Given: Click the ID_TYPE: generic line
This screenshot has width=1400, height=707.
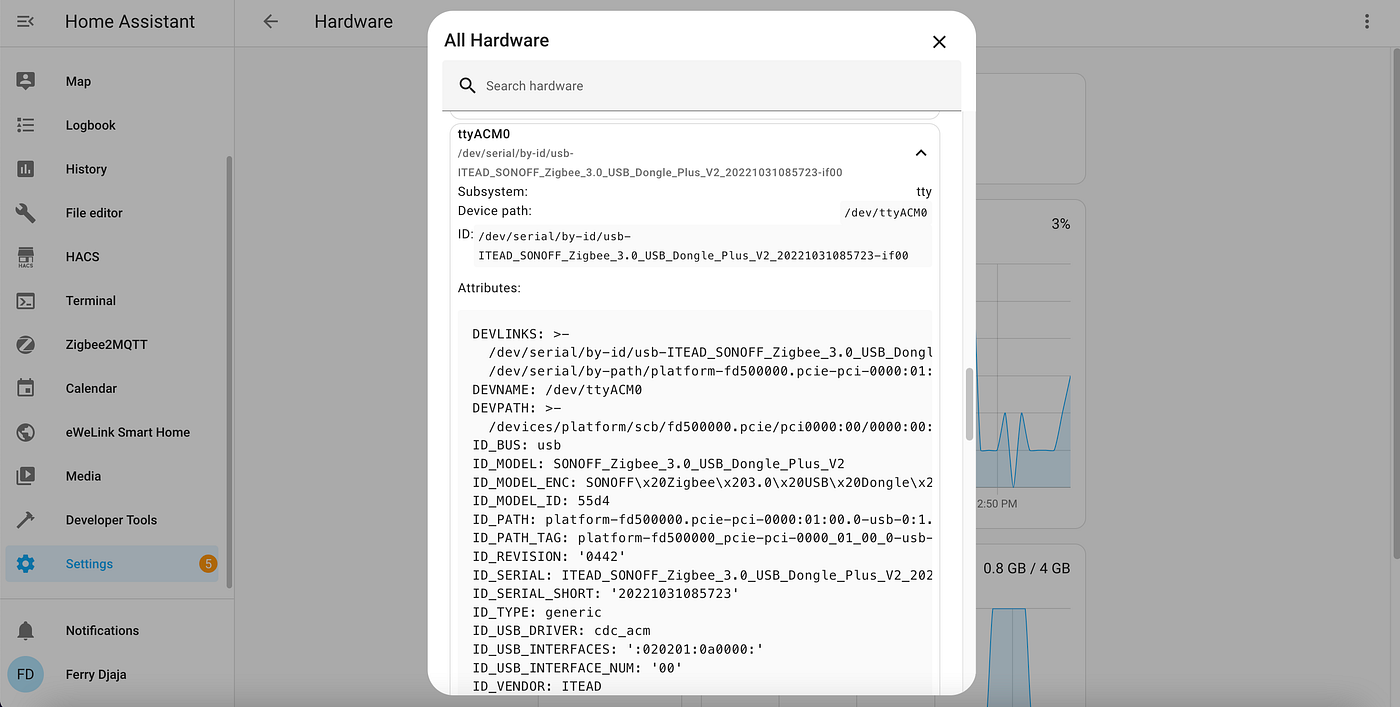Looking at the screenshot, I should pyautogui.click(x=537, y=612).
